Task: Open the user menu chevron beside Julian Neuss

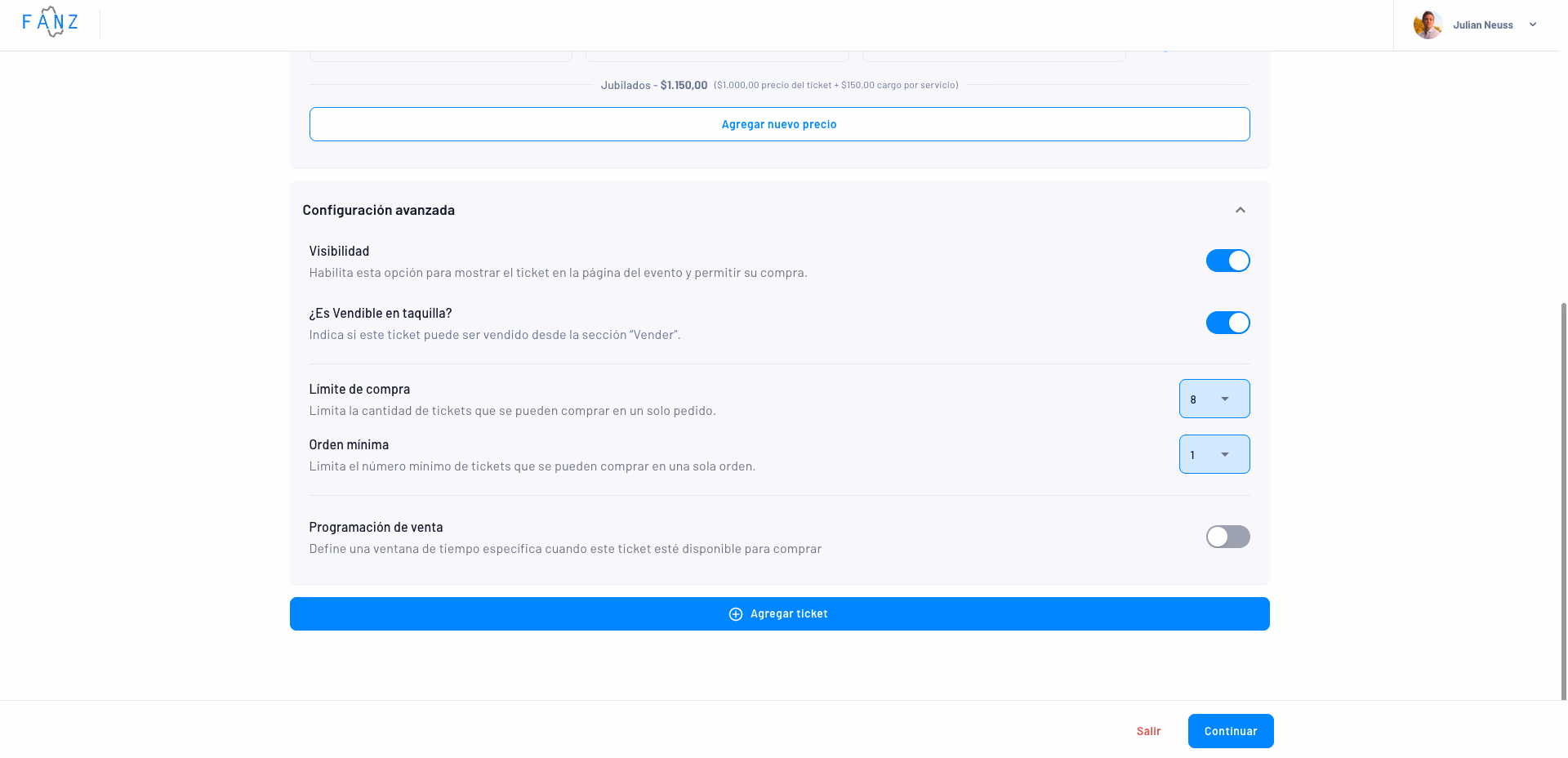Action: [1533, 25]
